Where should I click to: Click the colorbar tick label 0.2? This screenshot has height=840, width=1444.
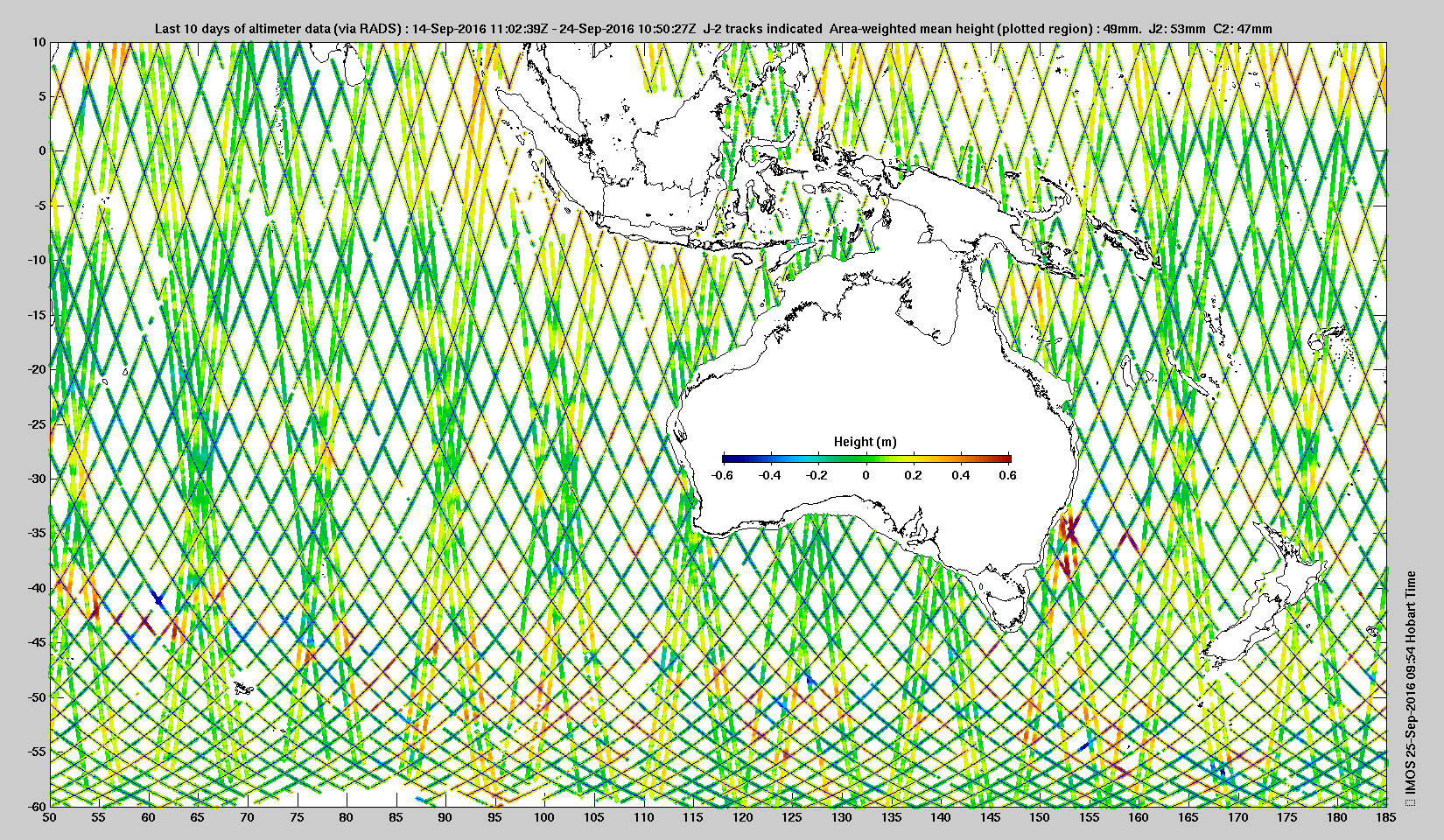913,475
